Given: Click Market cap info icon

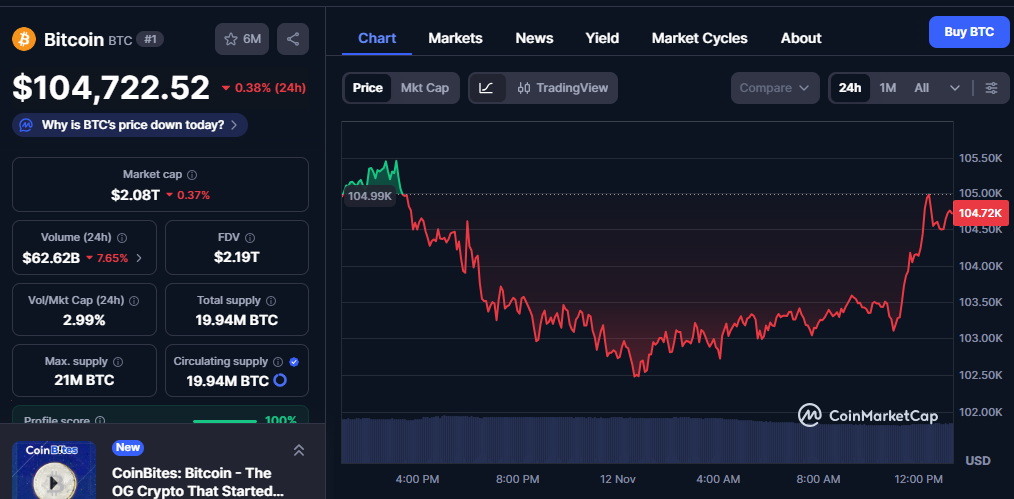Looking at the screenshot, I should click(x=192, y=174).
